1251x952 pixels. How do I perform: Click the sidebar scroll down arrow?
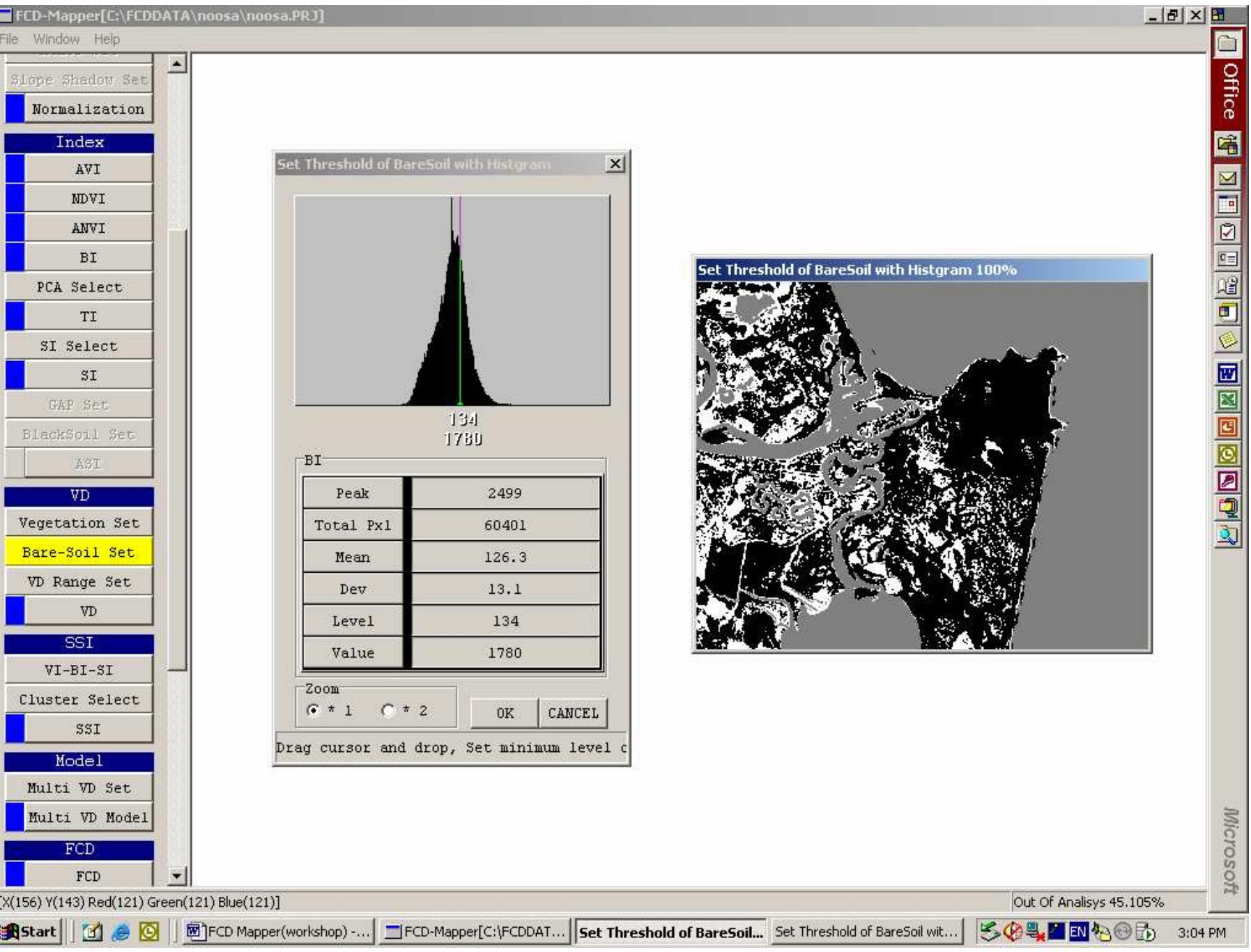pyautogui.click(x=178, y=876)
